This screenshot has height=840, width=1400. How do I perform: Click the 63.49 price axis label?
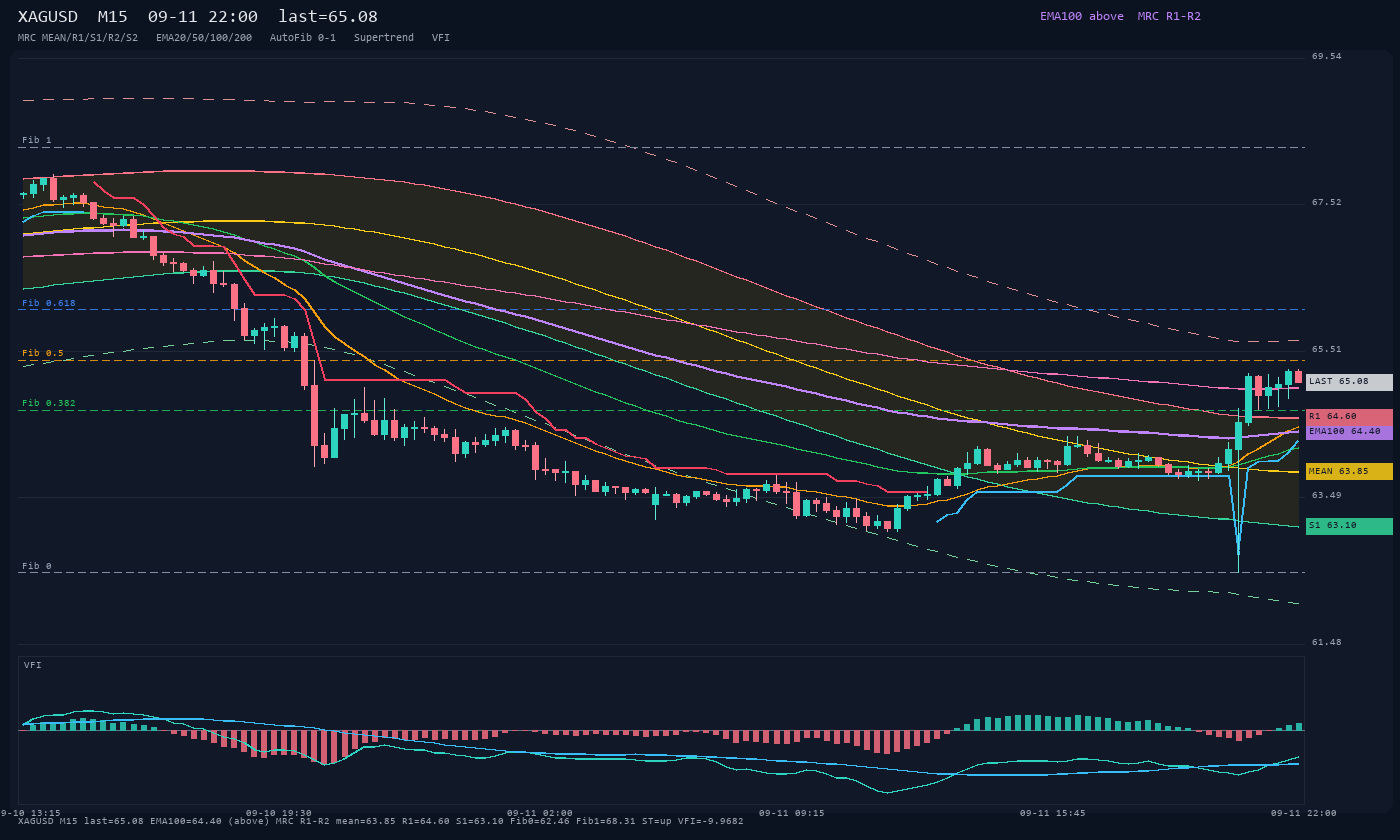[x=1327, y=495]
